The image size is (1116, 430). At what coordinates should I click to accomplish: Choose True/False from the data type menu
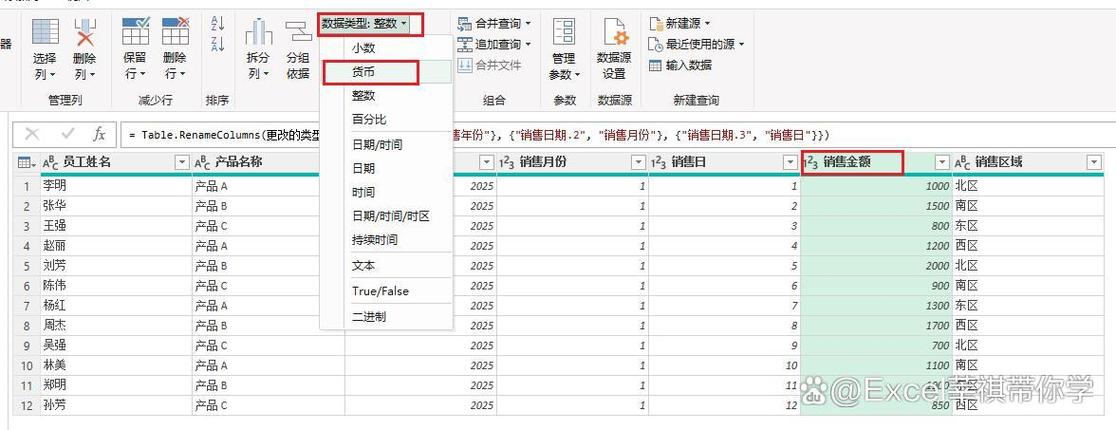pyautogui.click(x=386, y=291)
